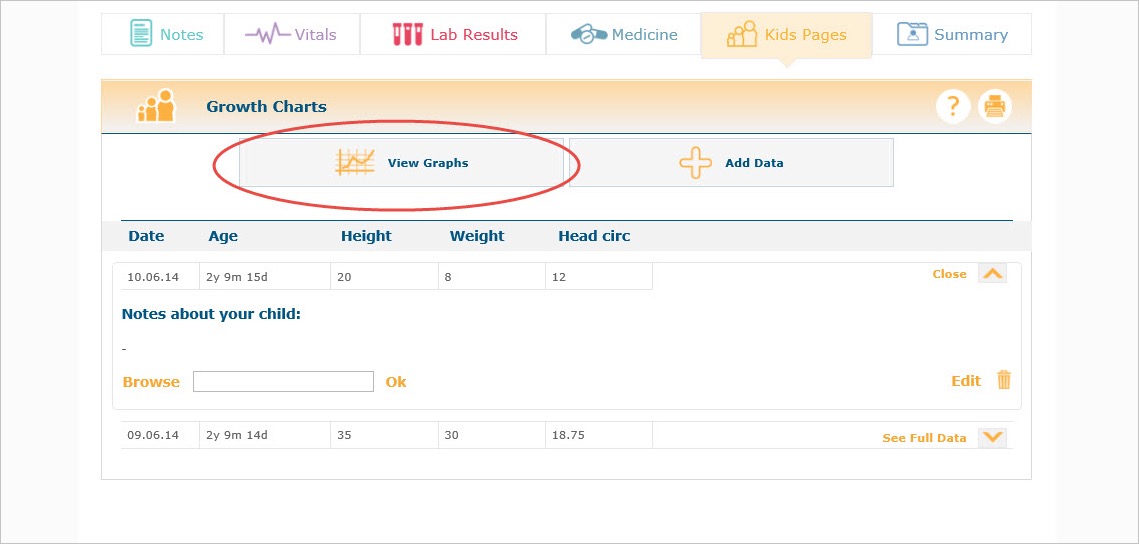The width and height of the screenshot is (1139, 544).
Task: Switch to the Vitals tab
Action: [x=291, y=34]
